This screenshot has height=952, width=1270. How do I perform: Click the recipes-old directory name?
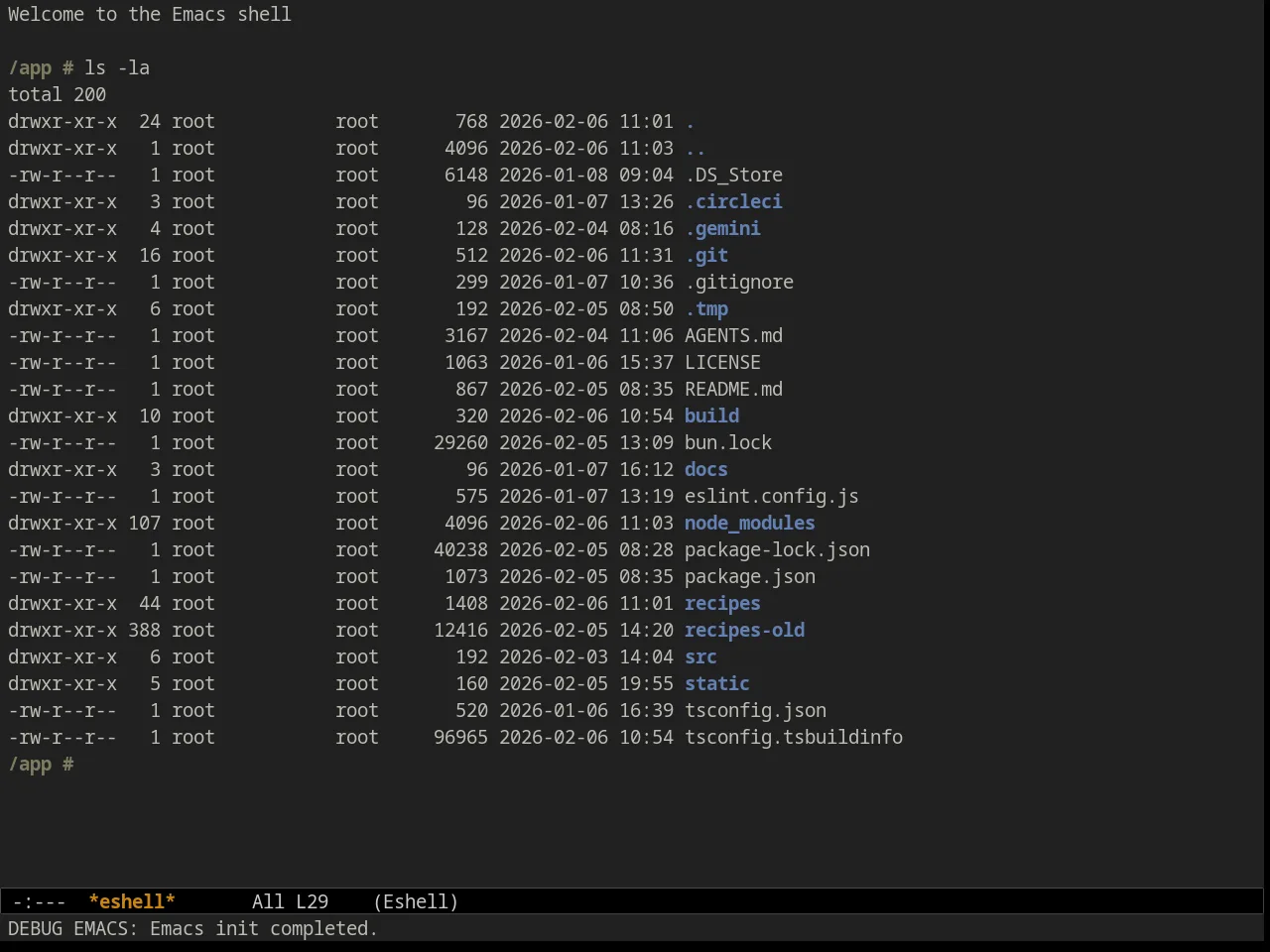click(744, 630)
